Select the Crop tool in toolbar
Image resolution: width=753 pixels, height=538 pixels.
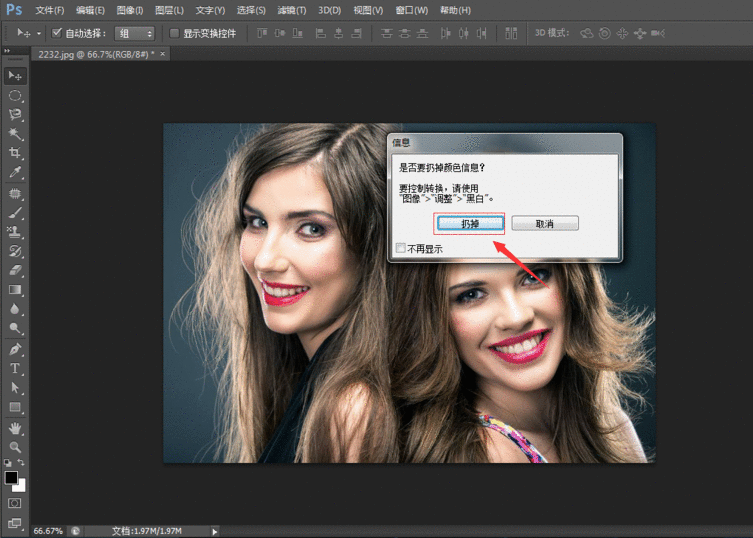15,153
